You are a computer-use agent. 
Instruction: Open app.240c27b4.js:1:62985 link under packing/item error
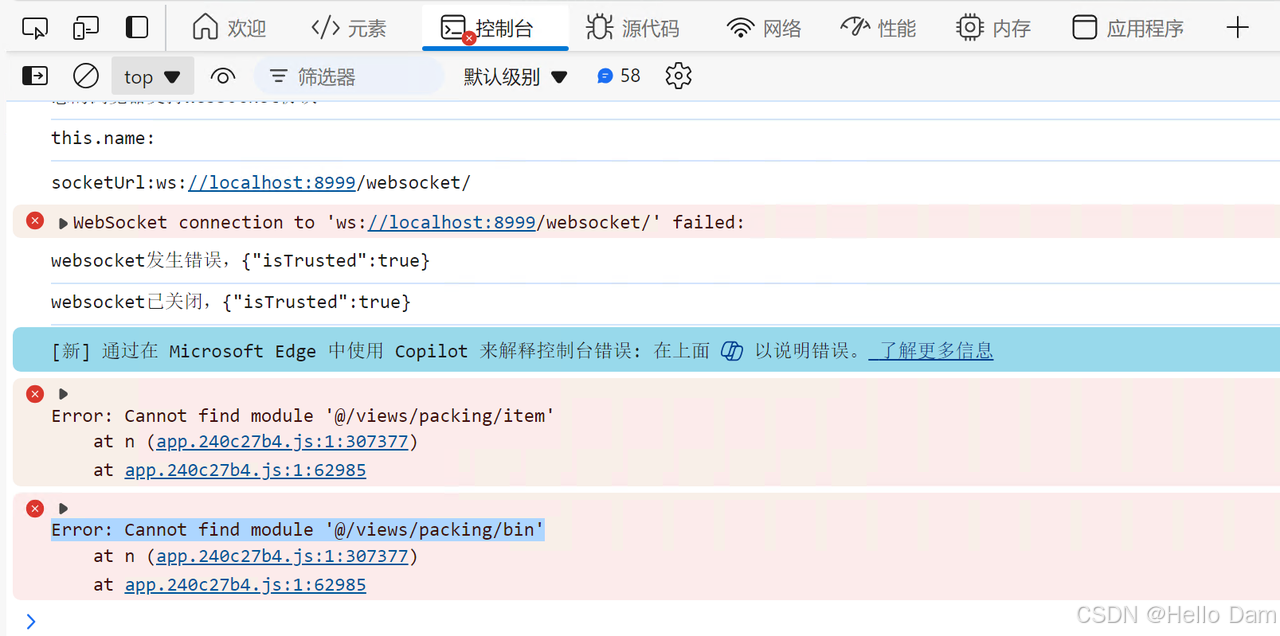245,470
